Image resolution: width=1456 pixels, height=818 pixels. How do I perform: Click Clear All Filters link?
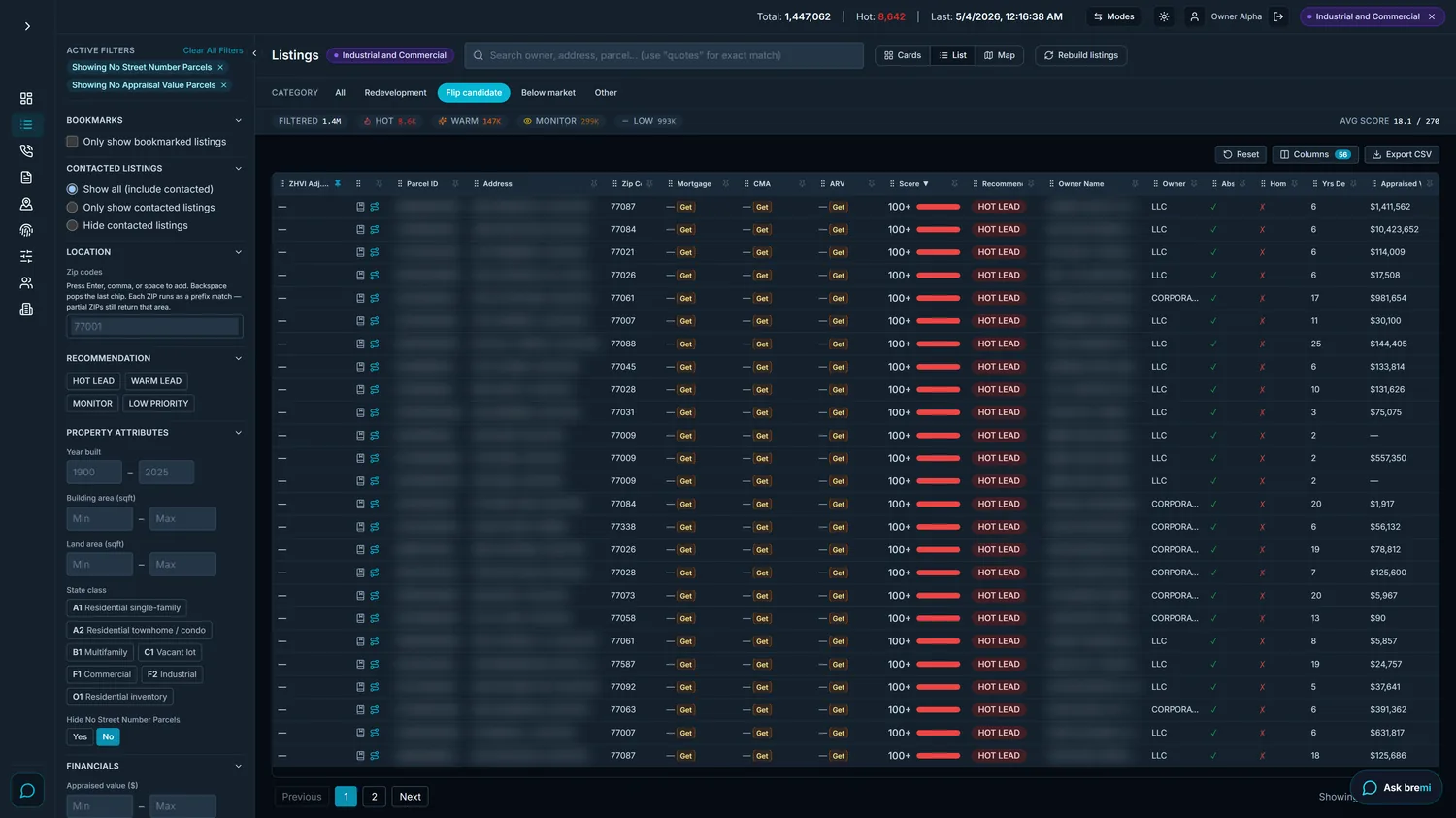point(213,50)
